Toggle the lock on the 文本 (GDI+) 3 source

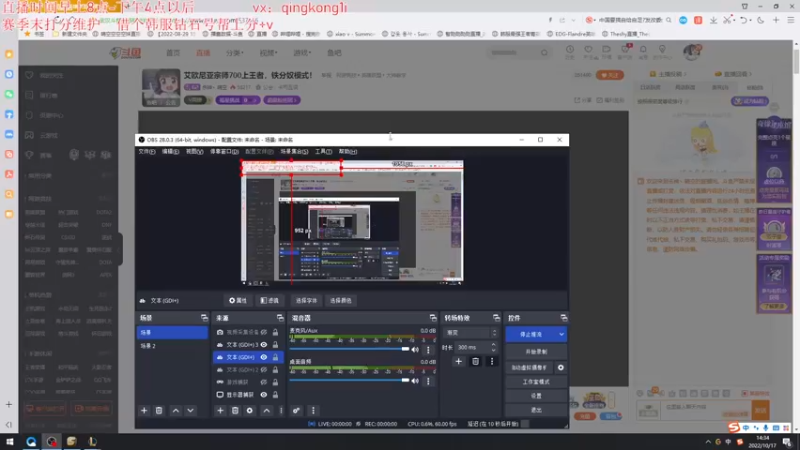(x=276, y=345)
